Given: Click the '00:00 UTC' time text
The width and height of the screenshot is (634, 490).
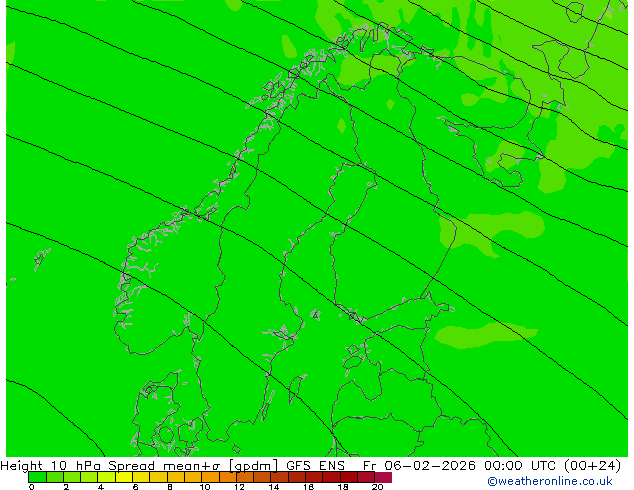Looking at the screenshot, I should click(521, 466).
